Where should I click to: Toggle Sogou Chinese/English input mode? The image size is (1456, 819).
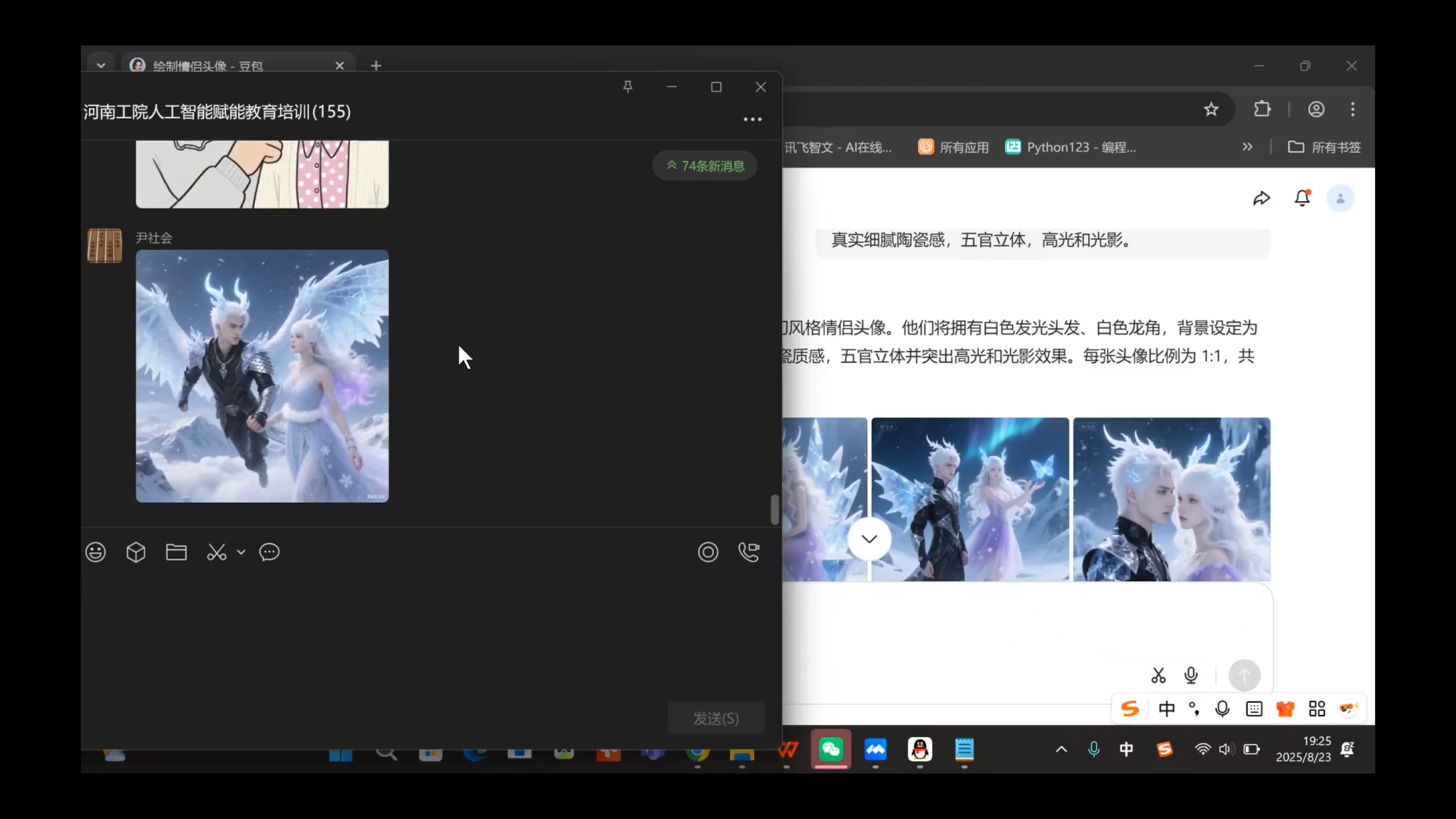[1167, 709]
